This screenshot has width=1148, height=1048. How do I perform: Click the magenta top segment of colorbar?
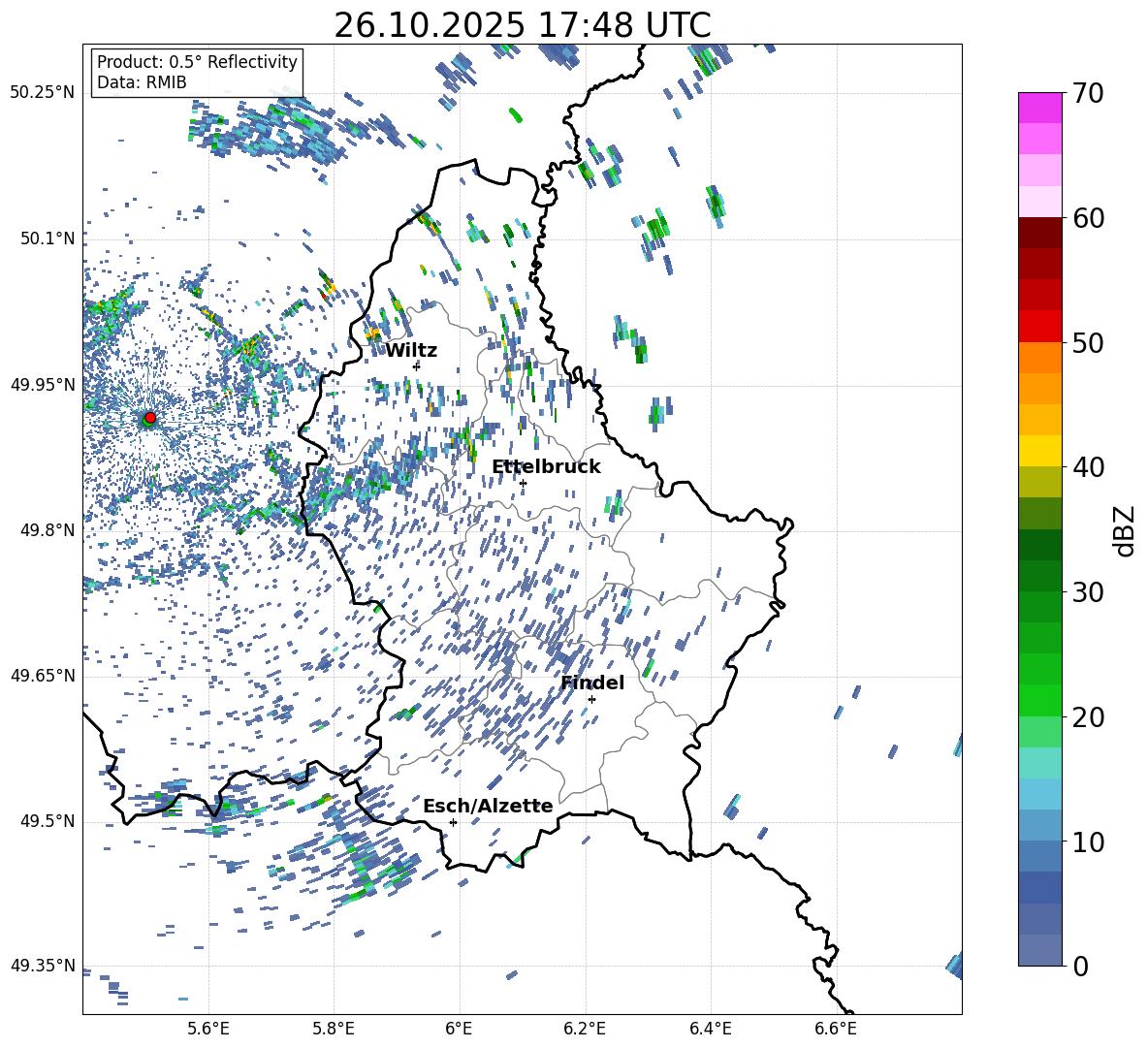click(1039, 108)
